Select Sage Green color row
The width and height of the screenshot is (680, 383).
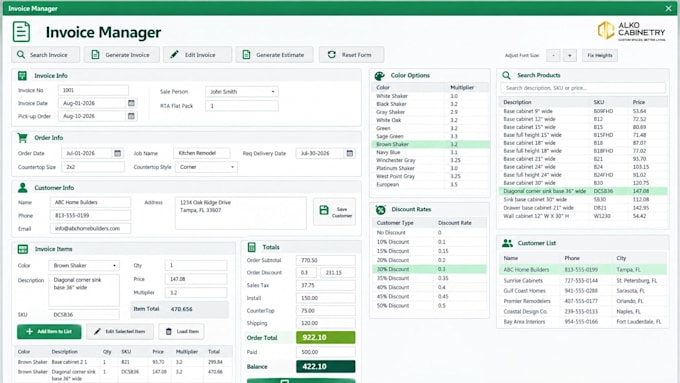[431, 136]
